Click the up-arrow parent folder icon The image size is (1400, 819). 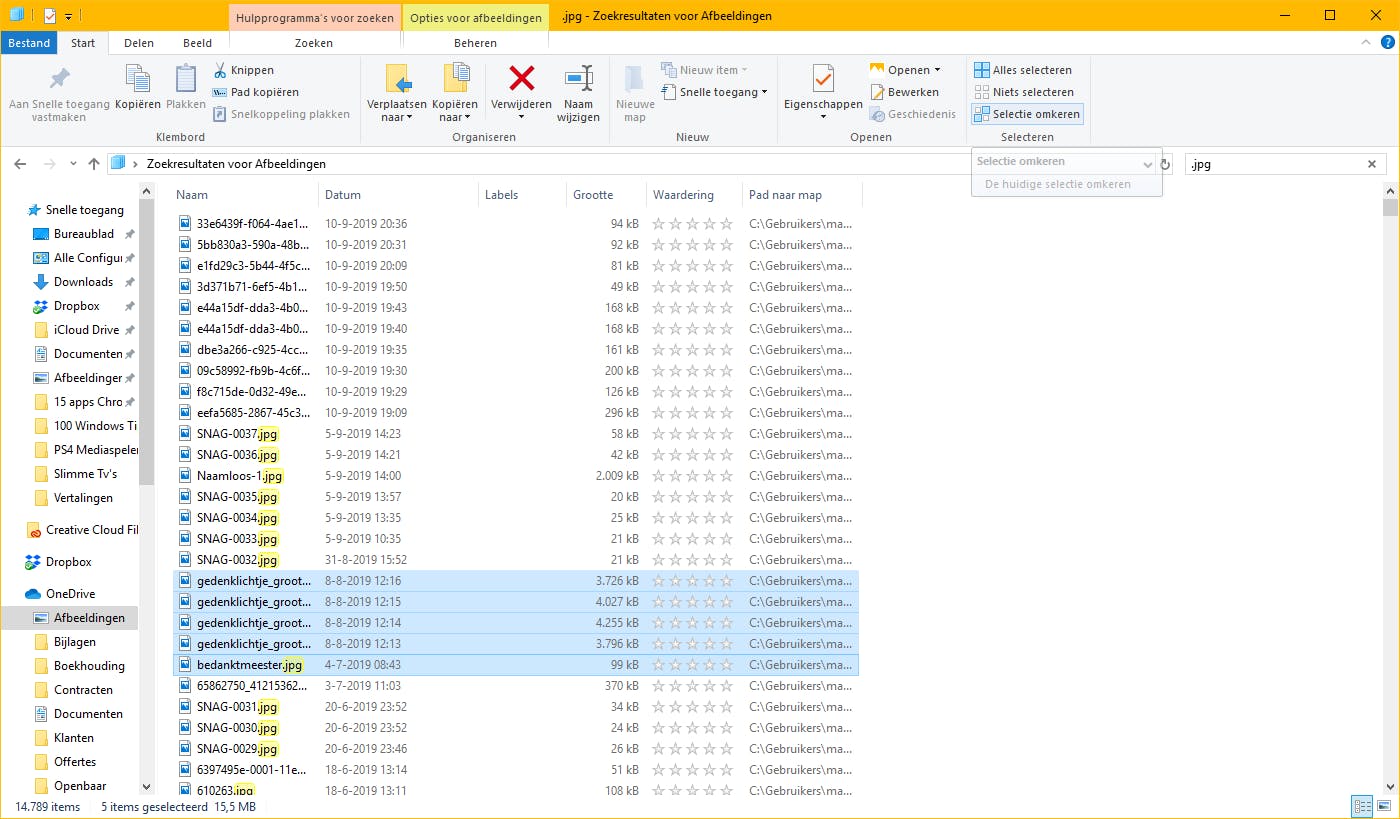(x=94, y=164)
